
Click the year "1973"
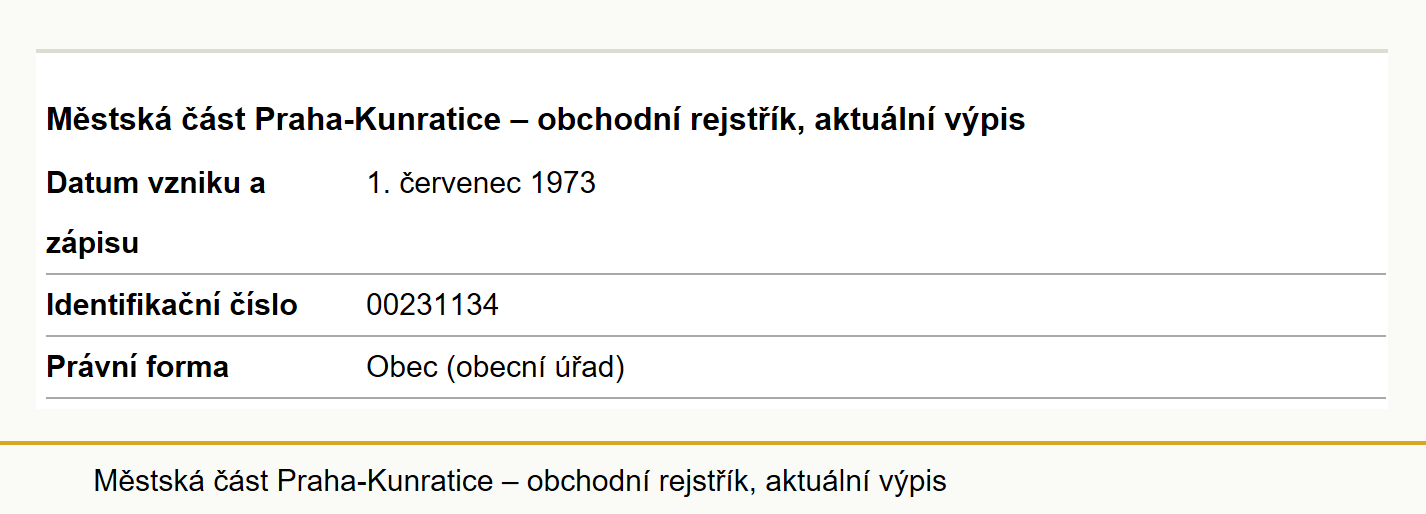pos(564,184)
